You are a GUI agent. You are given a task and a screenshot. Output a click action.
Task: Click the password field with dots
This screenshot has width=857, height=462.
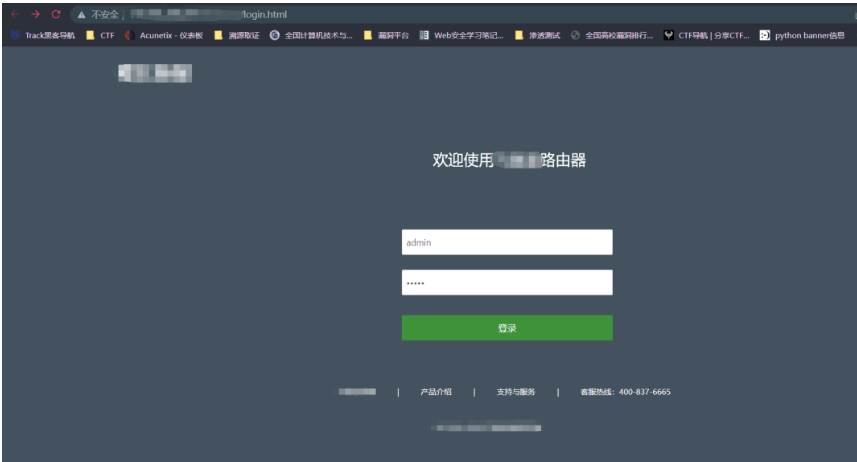(507, 283)
